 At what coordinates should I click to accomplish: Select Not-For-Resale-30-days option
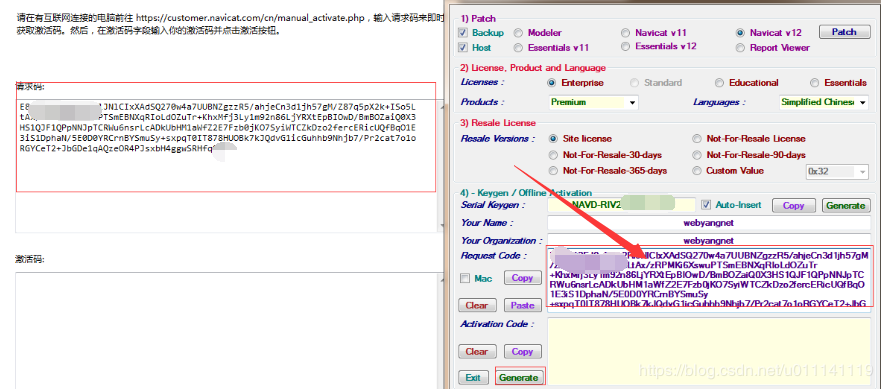553,155
